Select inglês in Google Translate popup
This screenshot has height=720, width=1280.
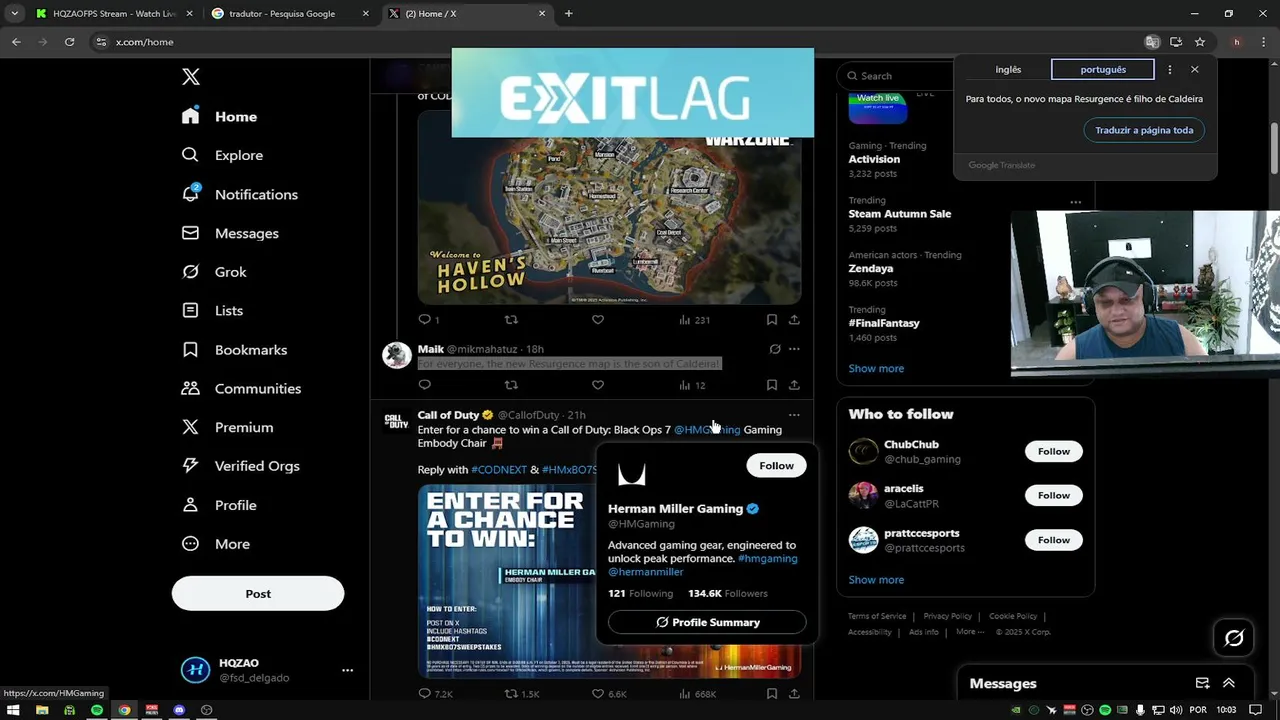point(1008,70)
